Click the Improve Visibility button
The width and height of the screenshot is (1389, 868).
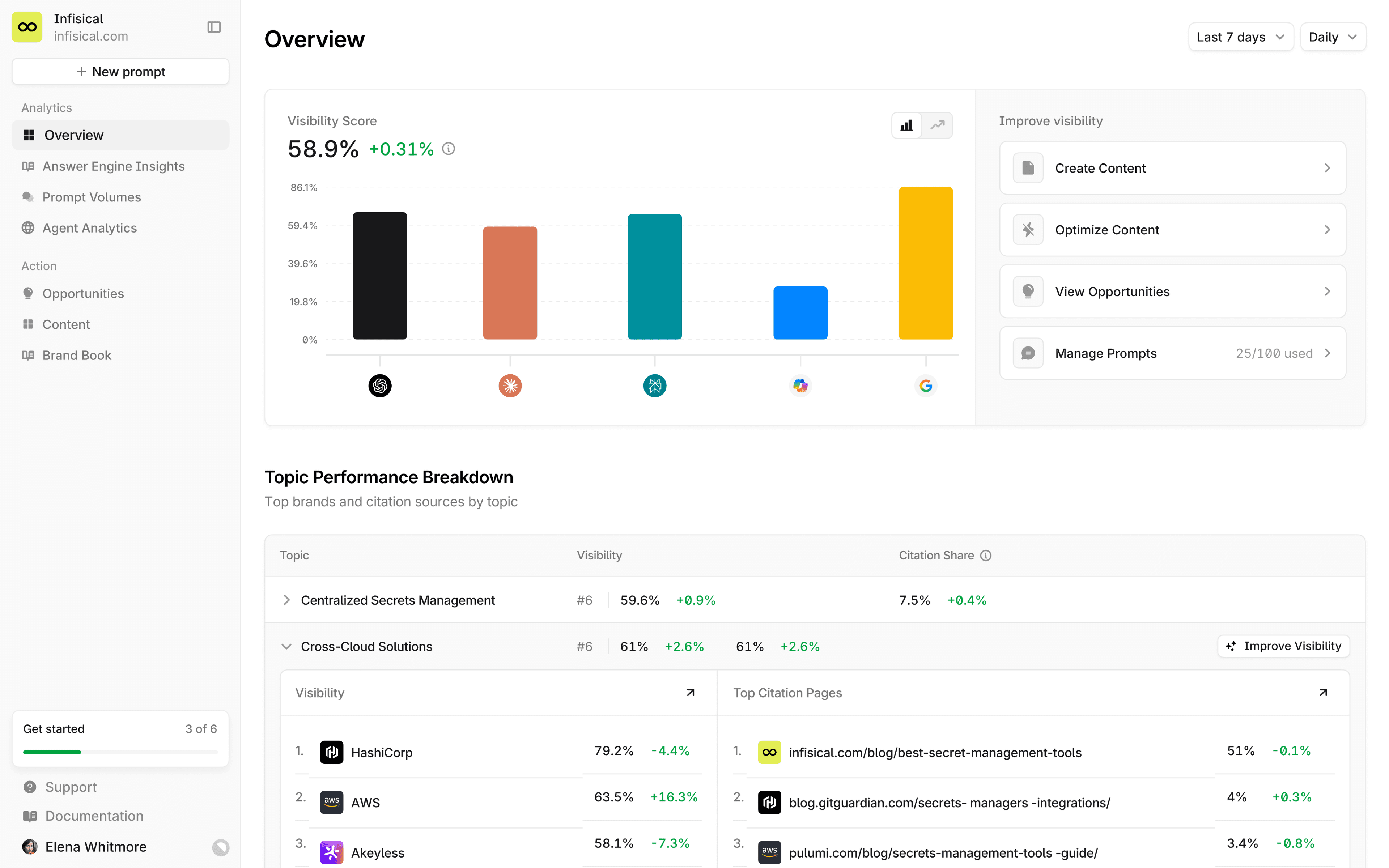[x=1283, y=646]
